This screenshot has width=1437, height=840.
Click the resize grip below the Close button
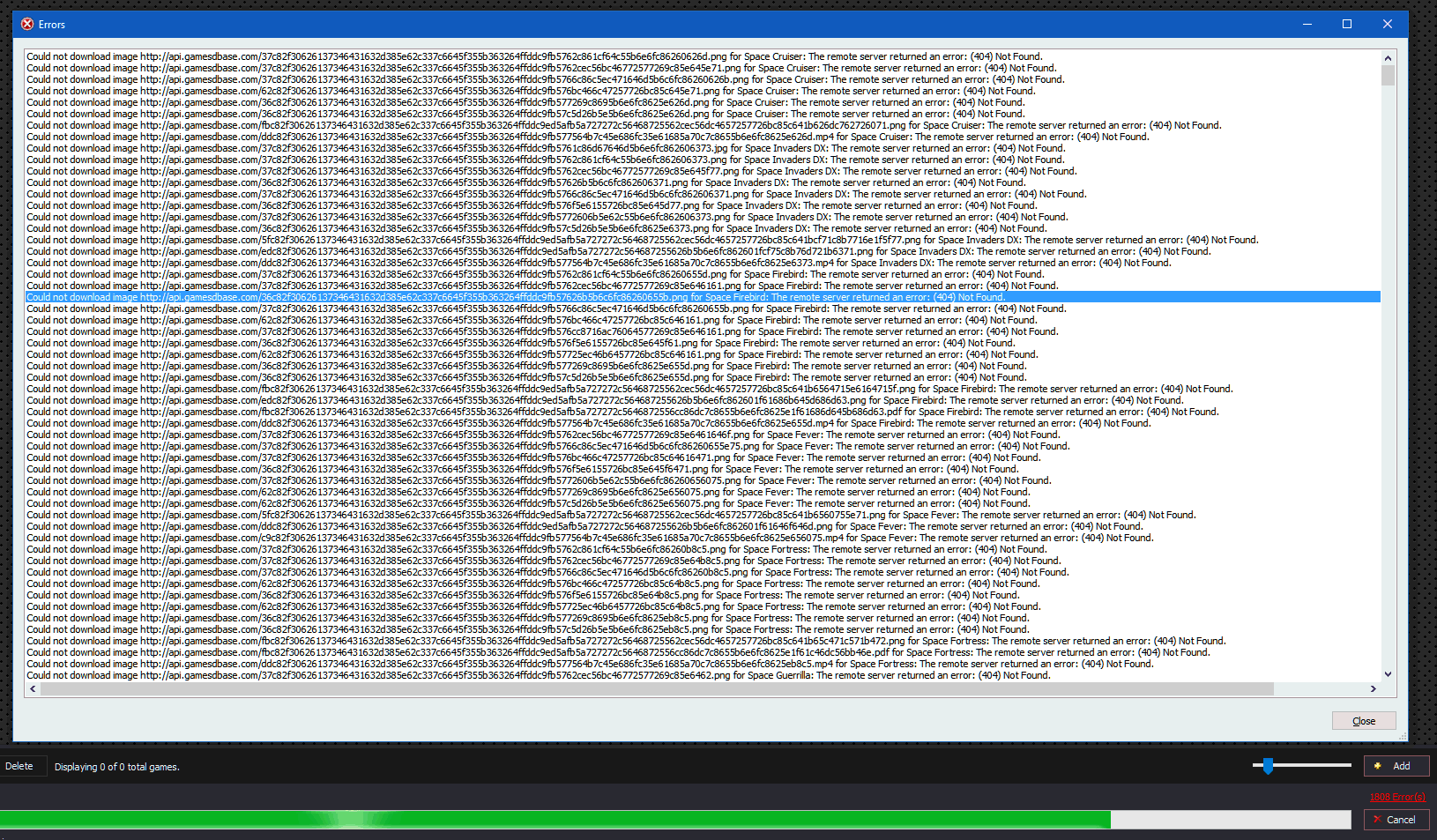click(1401, 734)
